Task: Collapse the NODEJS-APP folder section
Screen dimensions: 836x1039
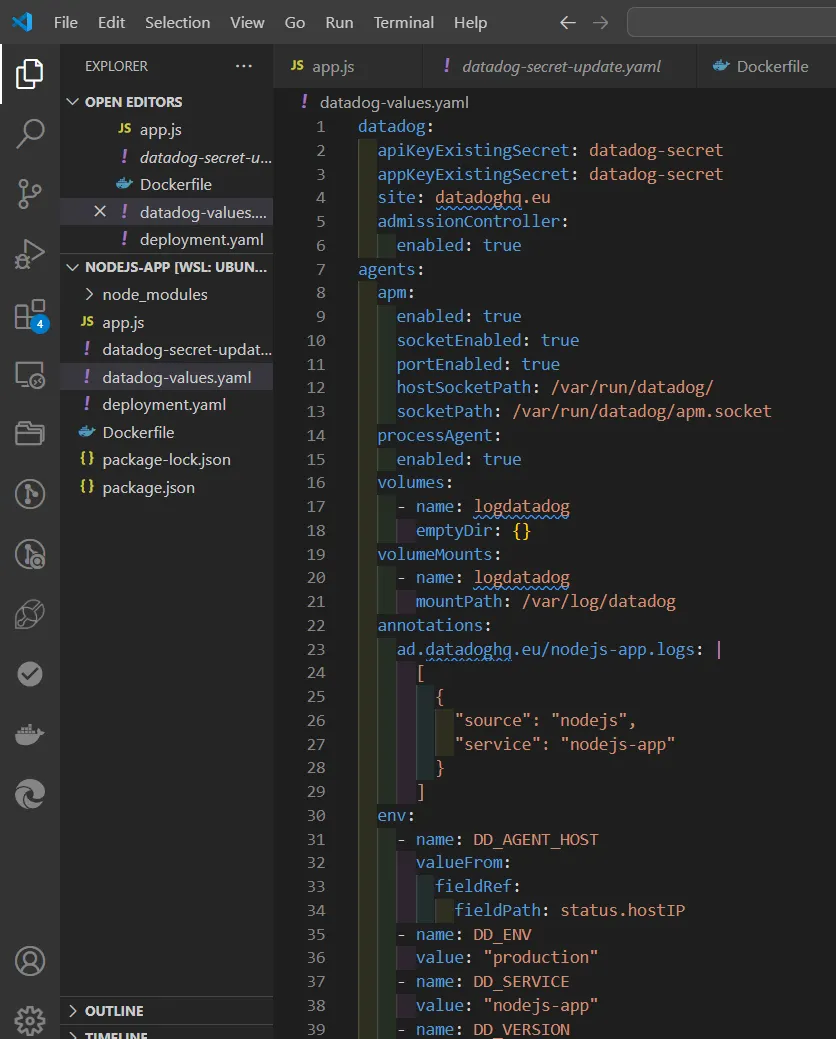Action: 167,267
